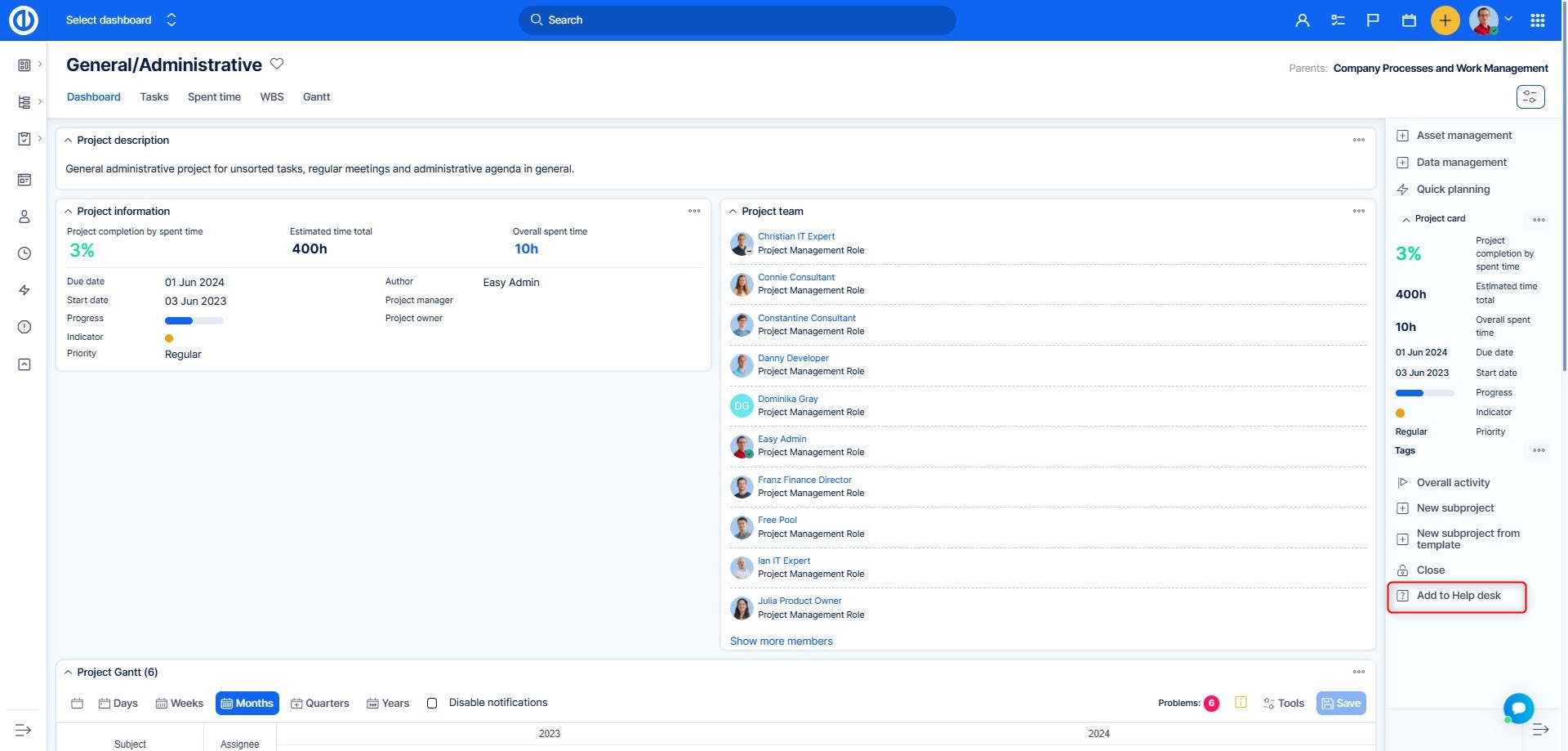Click Show more members link
1568x751 pixels.
[781, 641]
